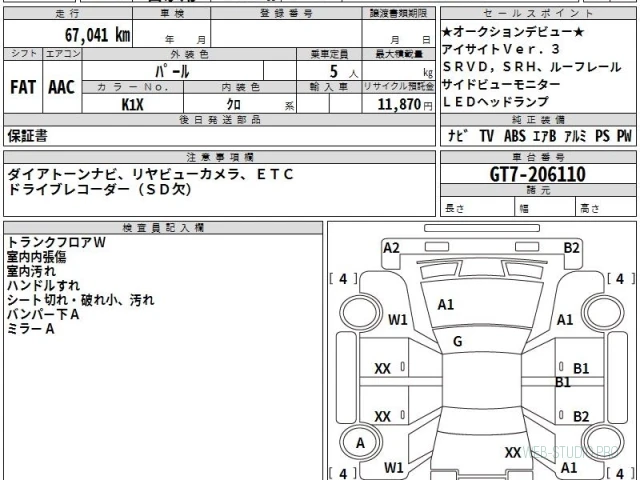Click the サイドビューモニター line
Screen dimensions: 640x480
click(x=501, y=84)
